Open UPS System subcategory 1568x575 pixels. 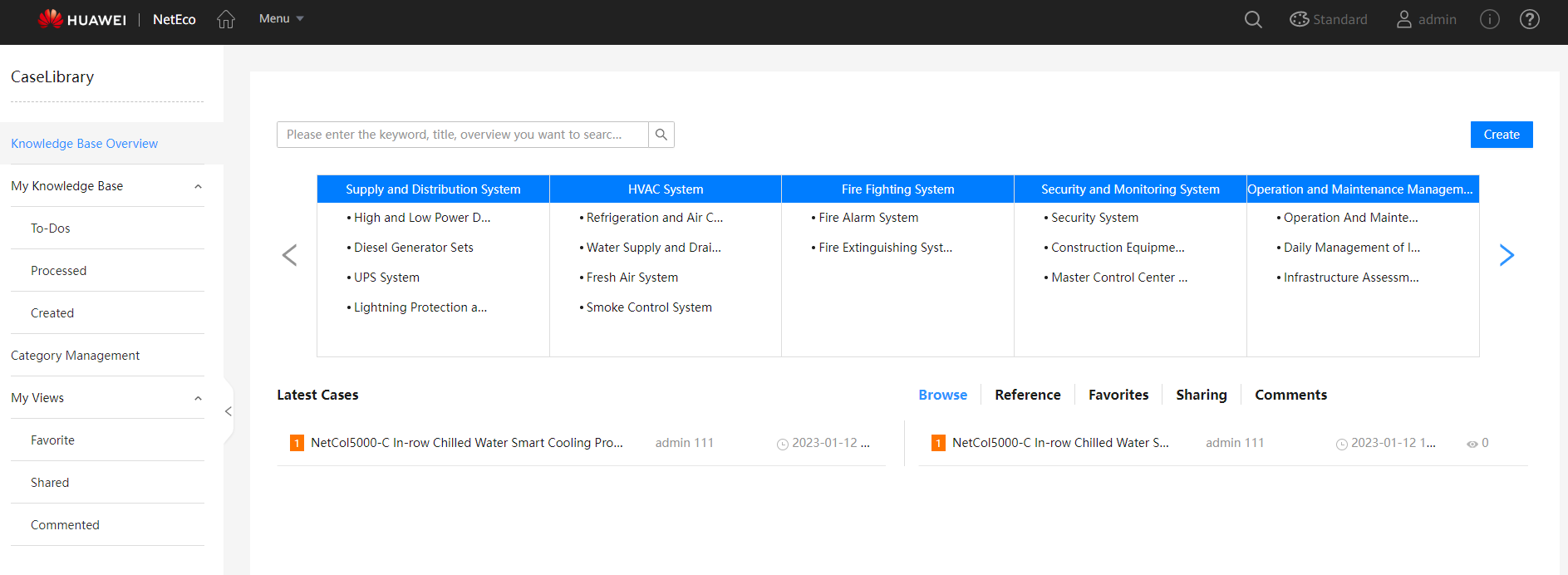click(x=386, y=278)
